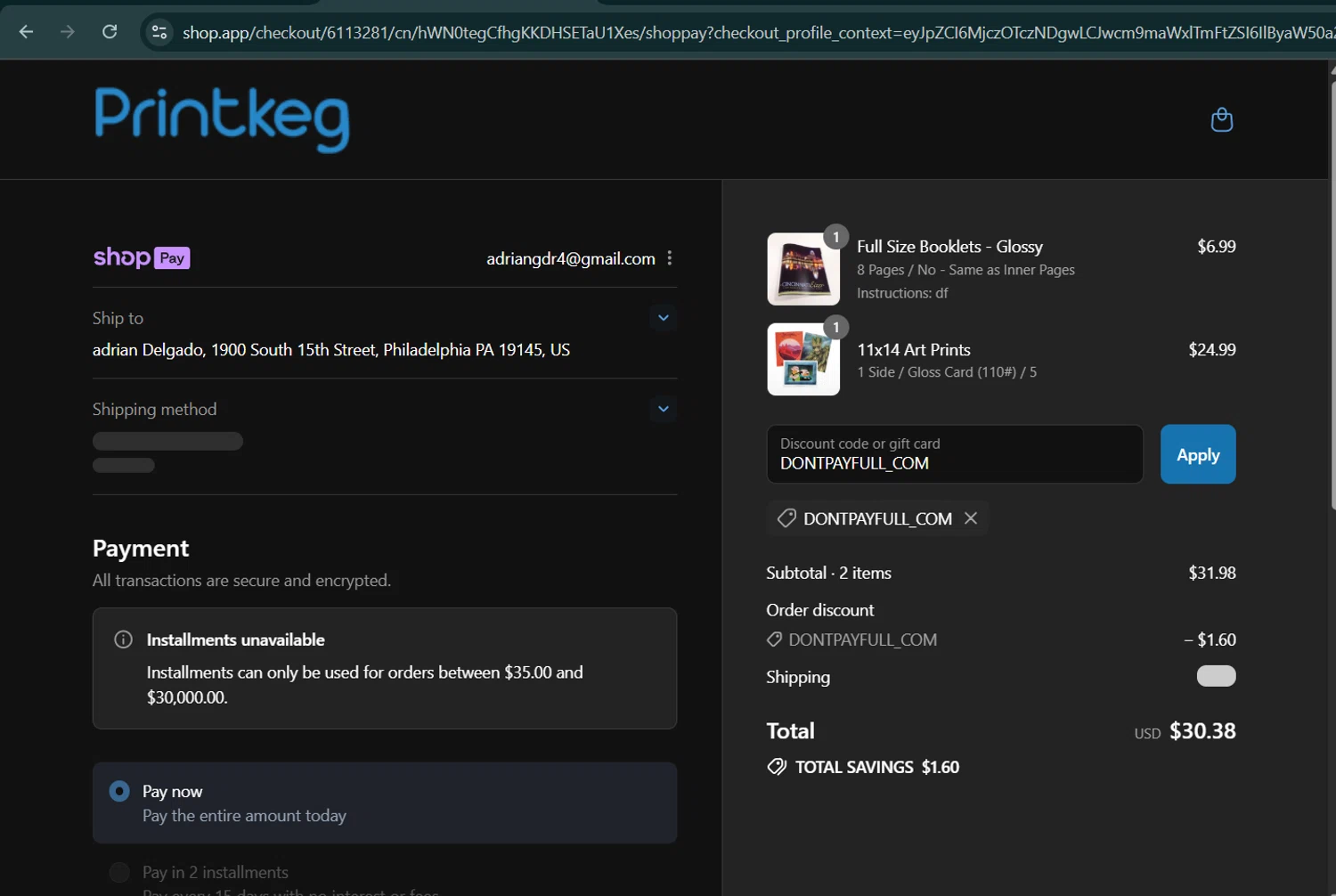Click the Installments unavailable info icon
This screenshot has width=1336, height=896.
pos(124,639)
